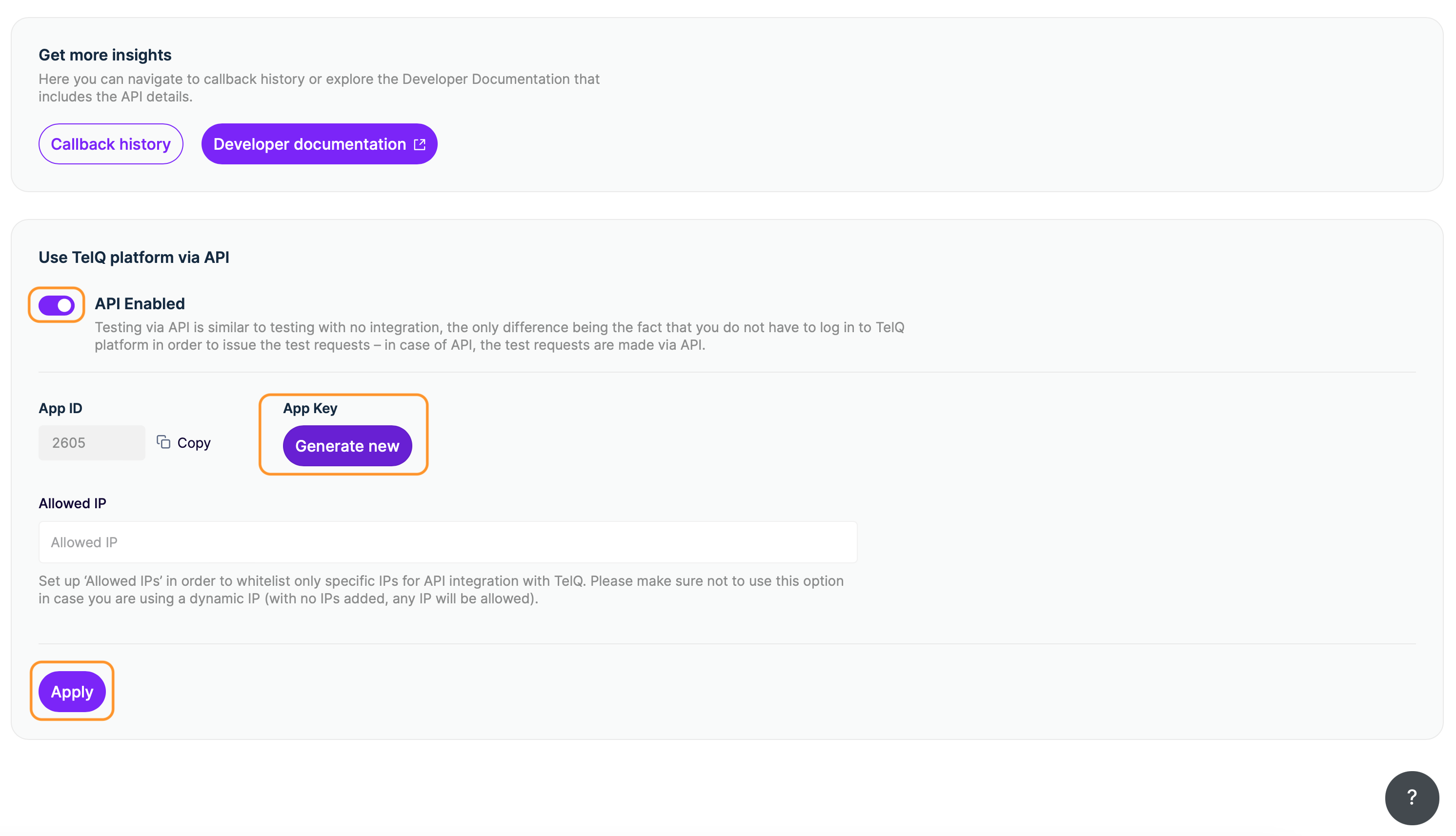1456x836 pixels.
Task: Click the Testing via API description text
Action: [499, 336]
